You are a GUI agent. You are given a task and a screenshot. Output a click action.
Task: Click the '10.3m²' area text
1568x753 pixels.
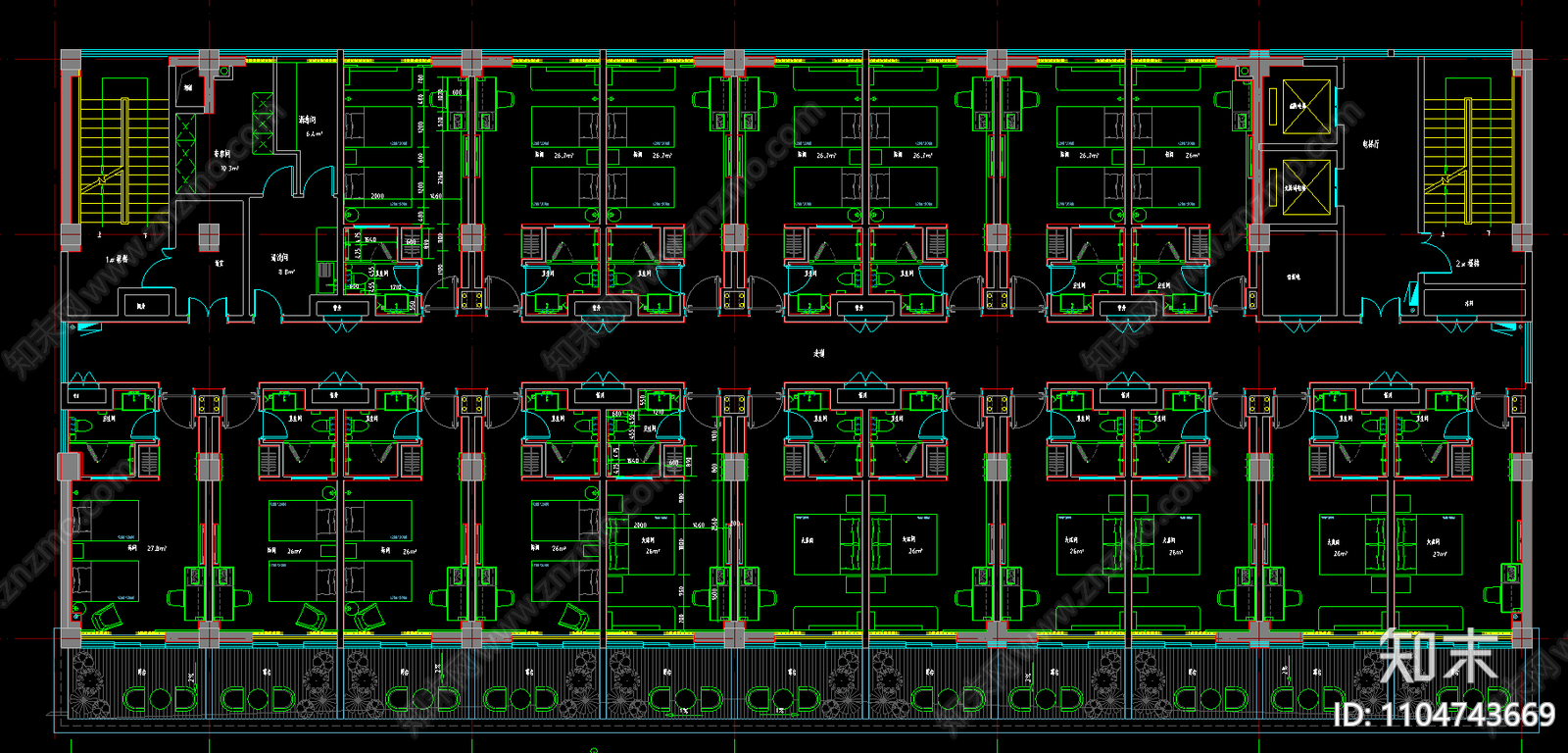[x=227, y=169]
